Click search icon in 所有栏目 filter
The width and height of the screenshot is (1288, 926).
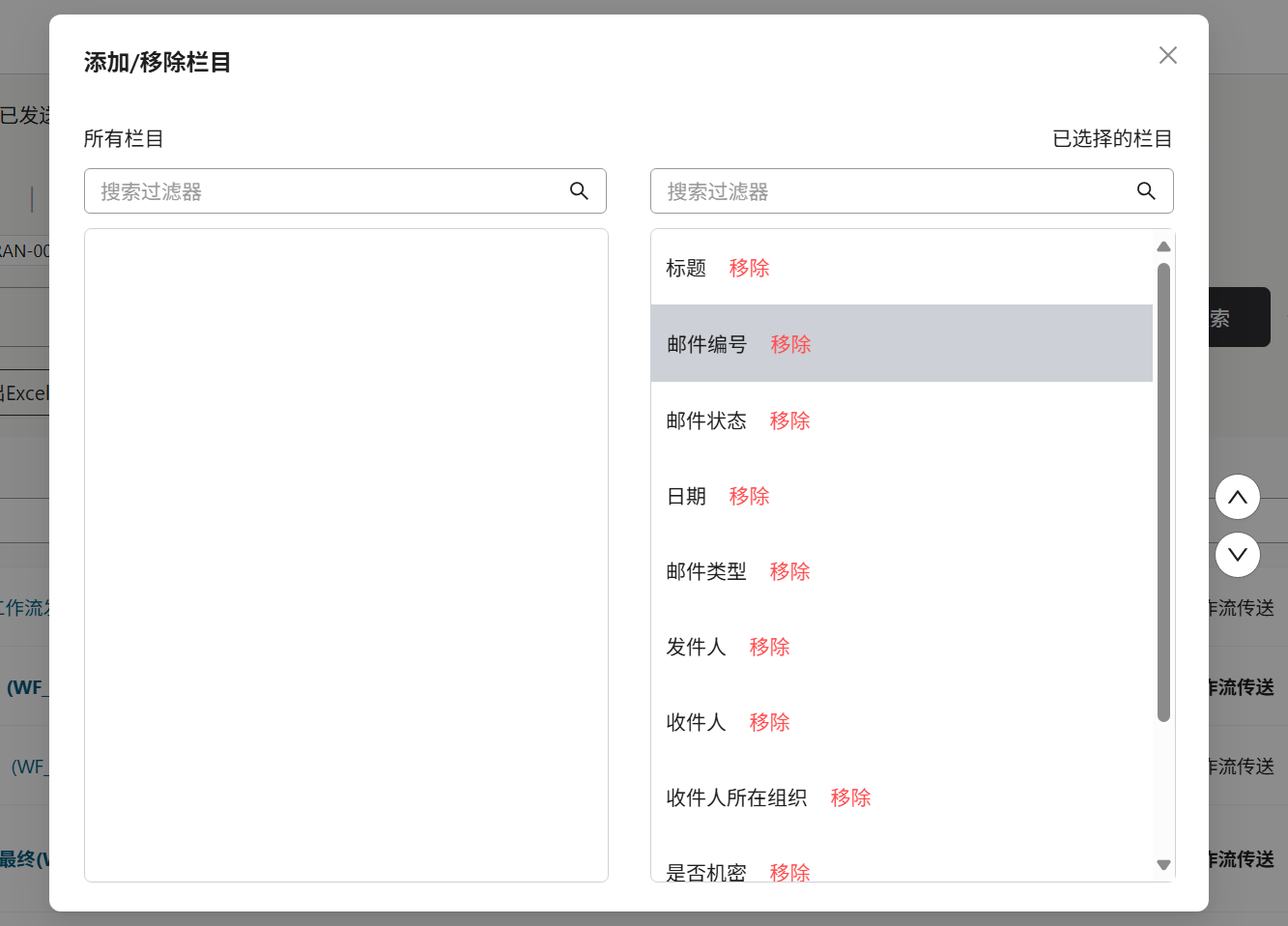(x=579, y=191)
